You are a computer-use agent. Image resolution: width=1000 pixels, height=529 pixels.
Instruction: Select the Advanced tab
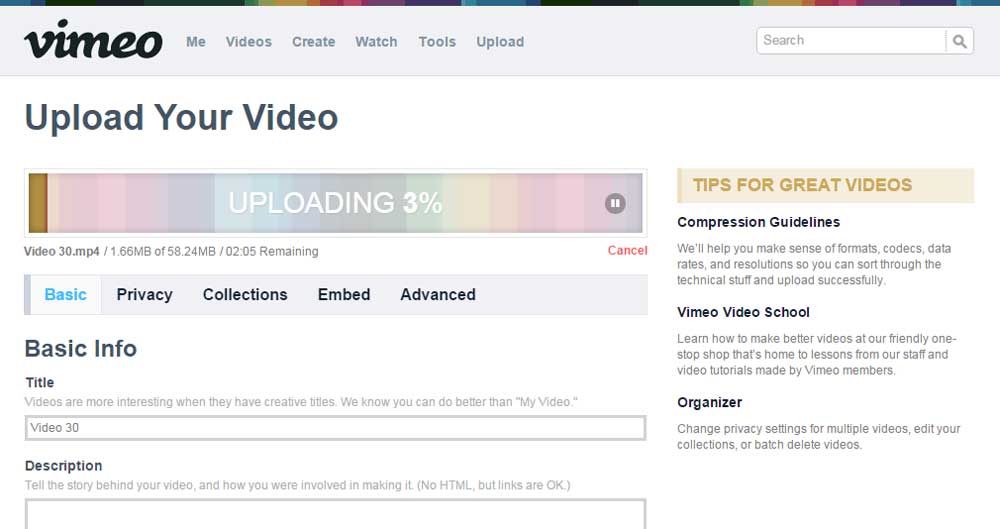click(x=438, y=295)
